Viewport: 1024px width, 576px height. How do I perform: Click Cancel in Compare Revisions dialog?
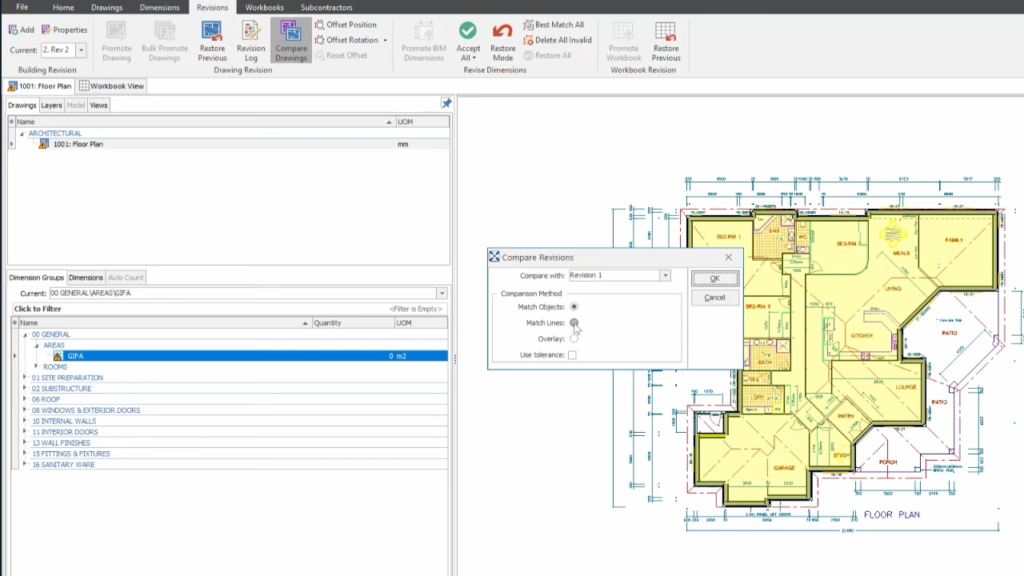coord(714,298)
